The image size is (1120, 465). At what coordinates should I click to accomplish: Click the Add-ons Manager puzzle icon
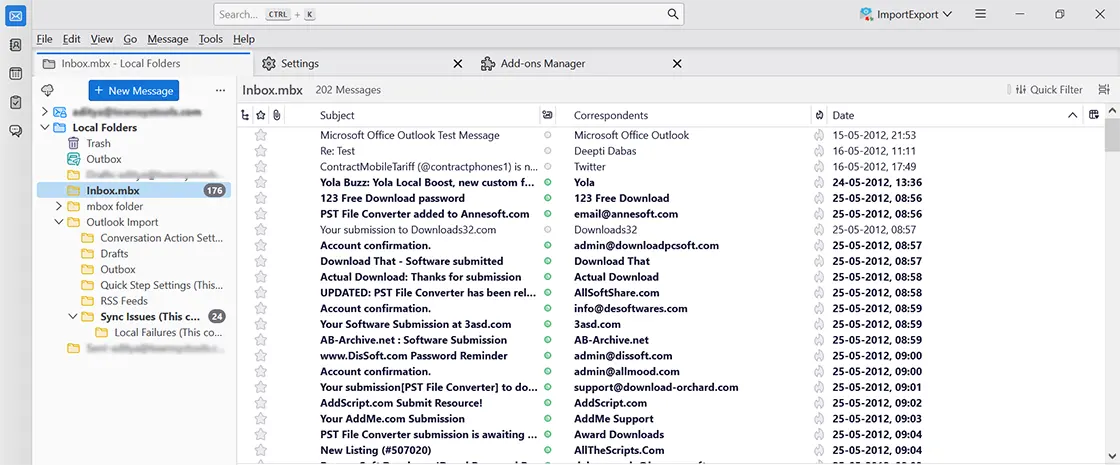(488, 64)
